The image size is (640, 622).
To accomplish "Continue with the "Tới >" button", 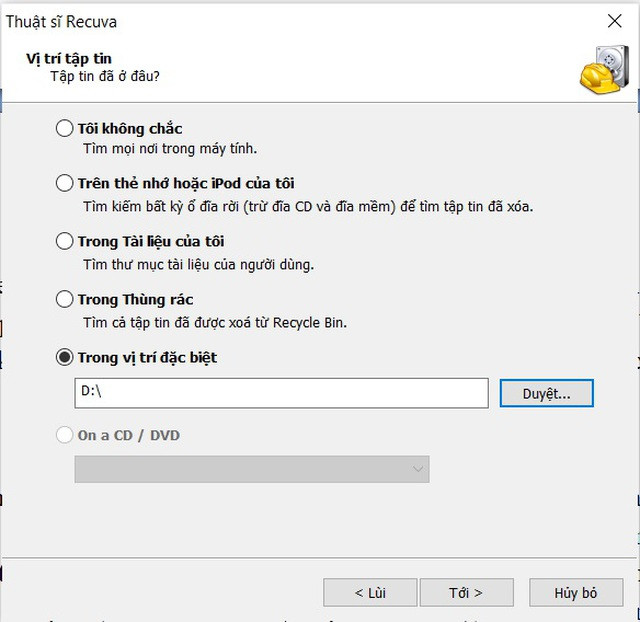I will point(466,593).
